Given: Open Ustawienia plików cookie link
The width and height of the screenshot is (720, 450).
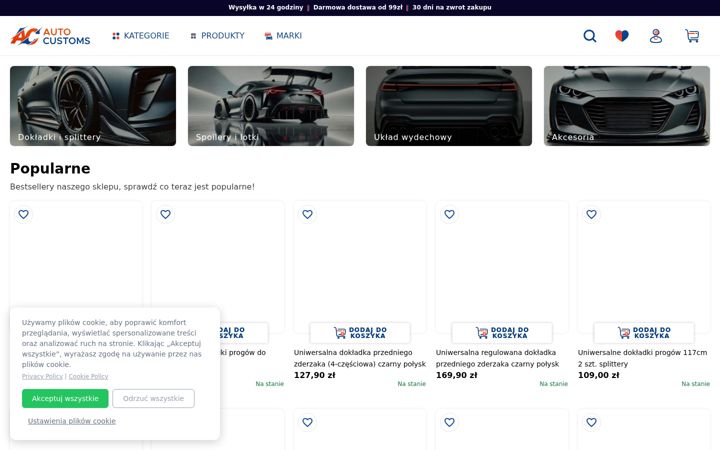Looking at the screenshot, I should 72,421.
